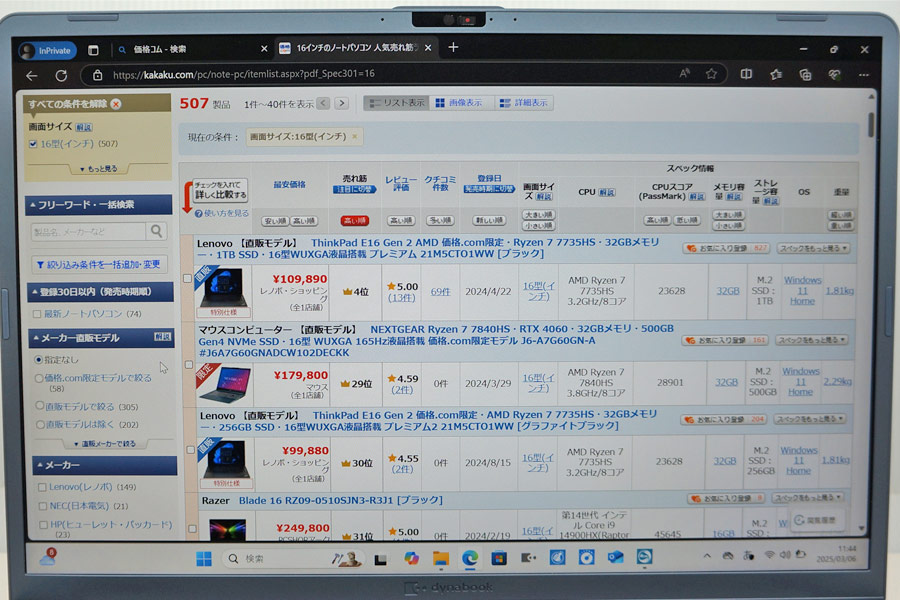Go to next results page arrow

coord(342,103)
